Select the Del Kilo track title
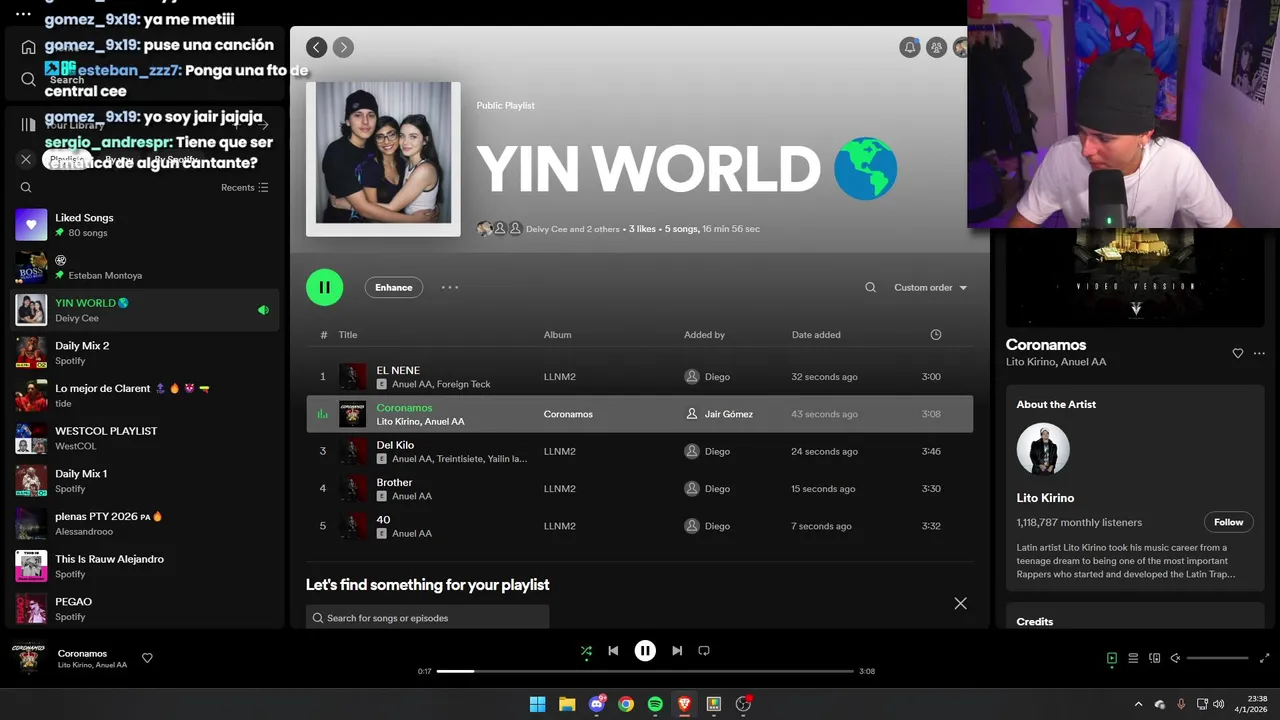Screen dimensions: 1280x720 tap(395, 445)
